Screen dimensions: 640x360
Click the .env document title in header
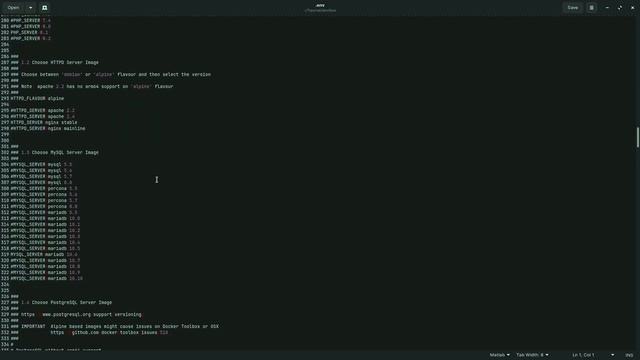[320, 5]
